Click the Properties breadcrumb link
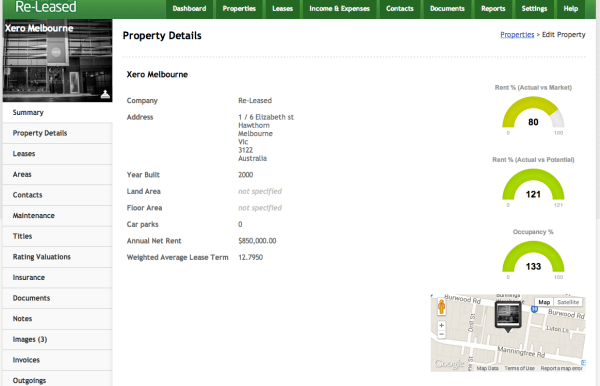The image size is (600, 386). coord(517,35)
